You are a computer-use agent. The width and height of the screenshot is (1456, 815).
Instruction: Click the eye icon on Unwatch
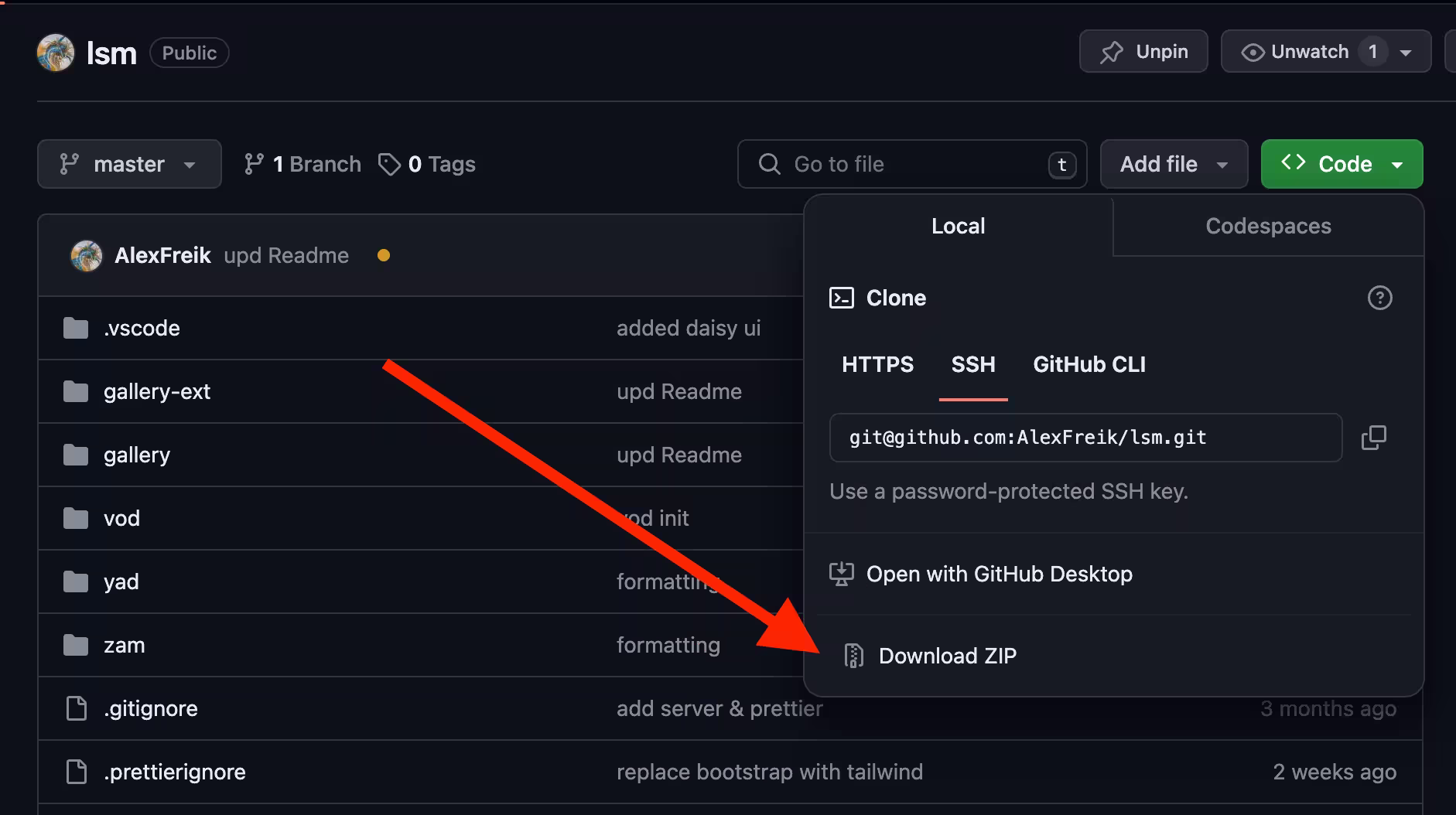(x=1253, y=52)
